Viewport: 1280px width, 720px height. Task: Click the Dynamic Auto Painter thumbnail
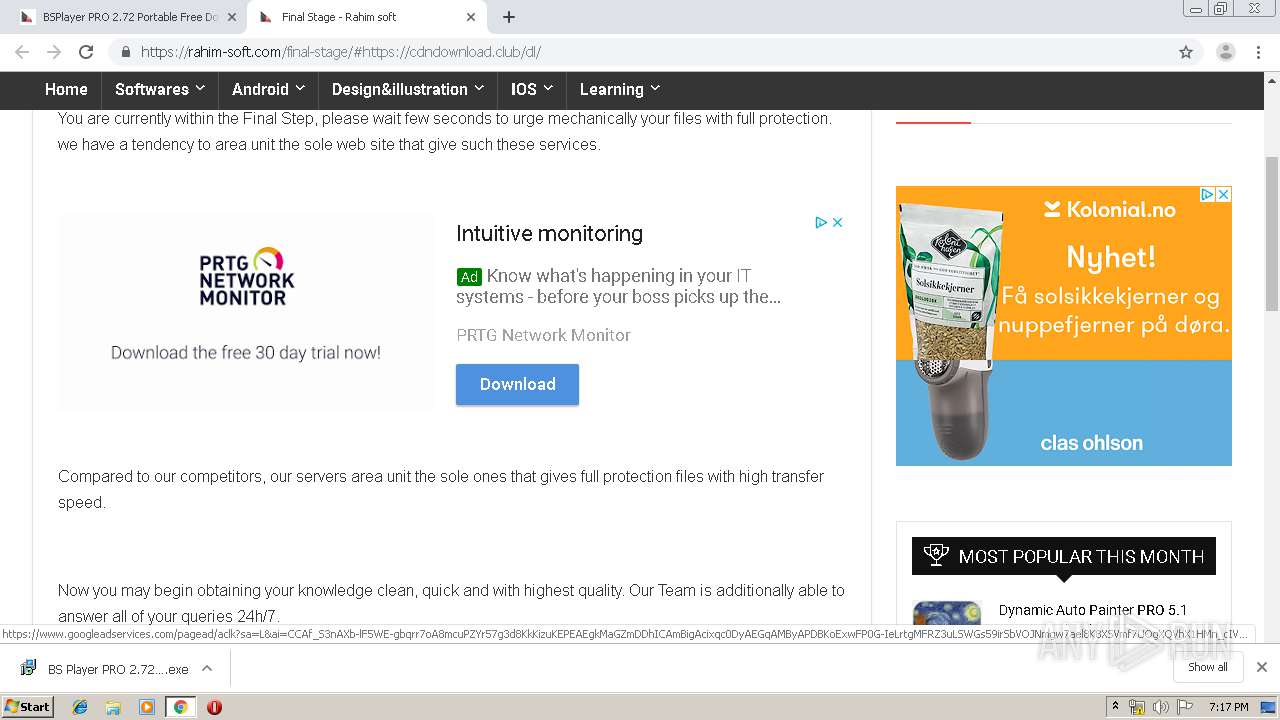coord(947,613)
